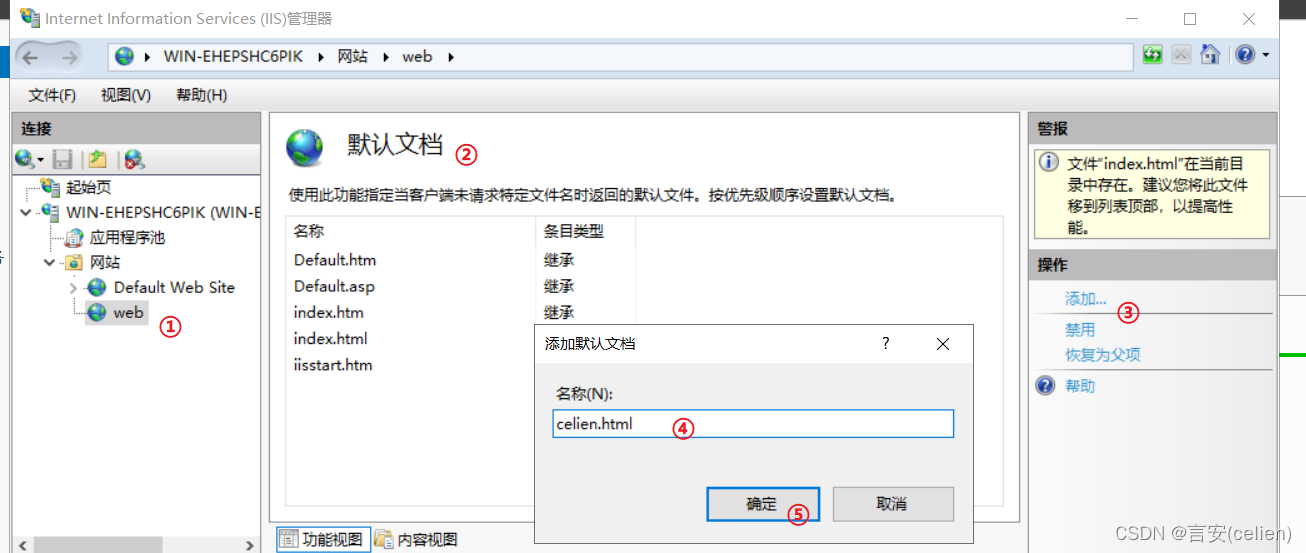Click WIN-EHEPSHC6PIK in the address breadcrumb
This screenshot has height=553, width=1306.
point(233,57)
